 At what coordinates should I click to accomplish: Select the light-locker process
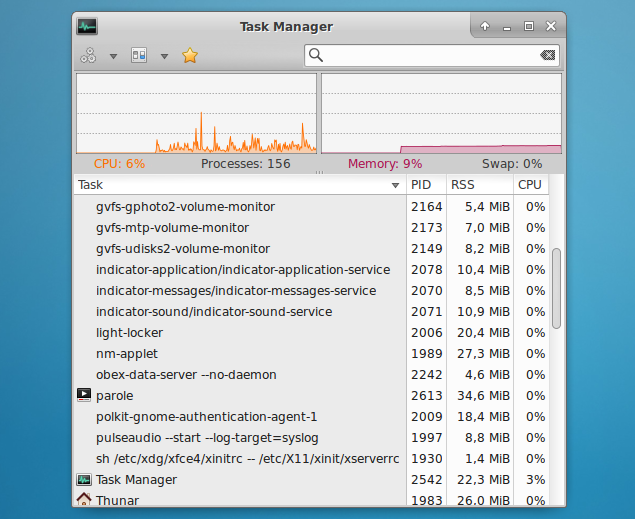[129, 333]
